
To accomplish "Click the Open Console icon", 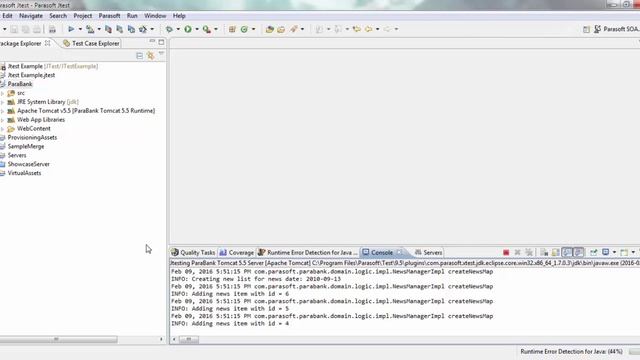I will click(624, 253).
